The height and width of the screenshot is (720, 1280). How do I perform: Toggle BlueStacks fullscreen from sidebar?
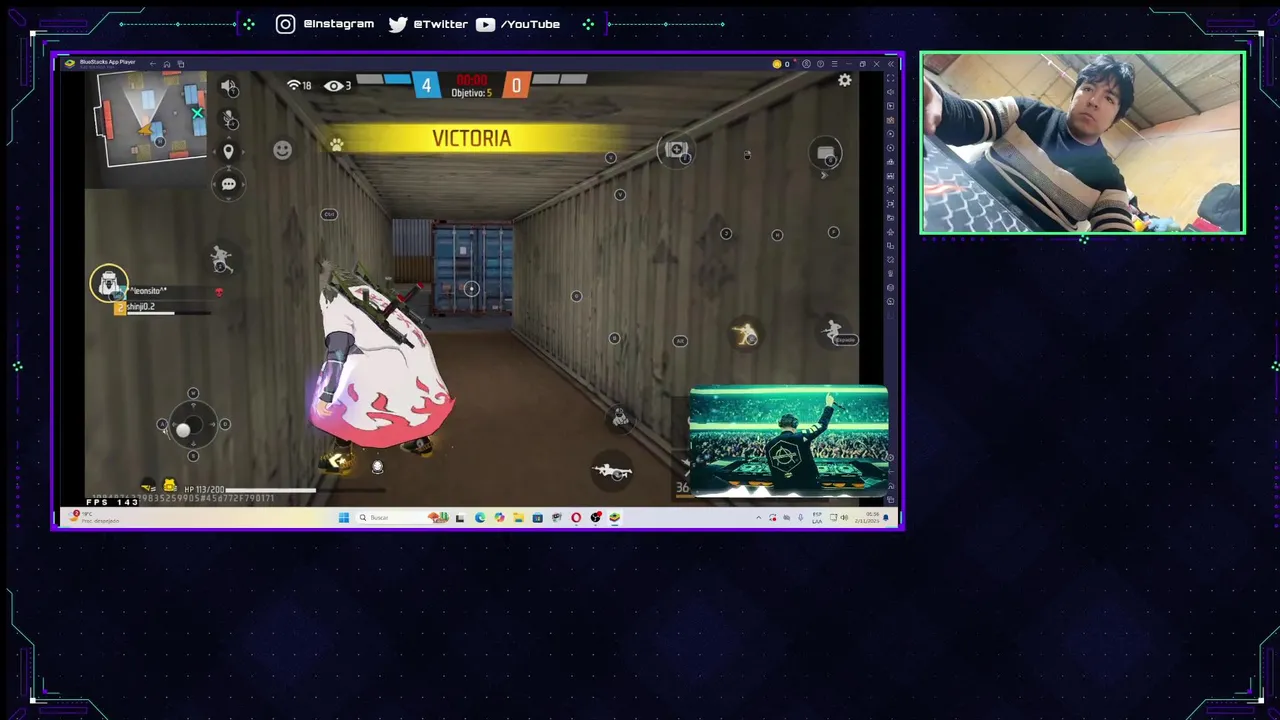890,78
